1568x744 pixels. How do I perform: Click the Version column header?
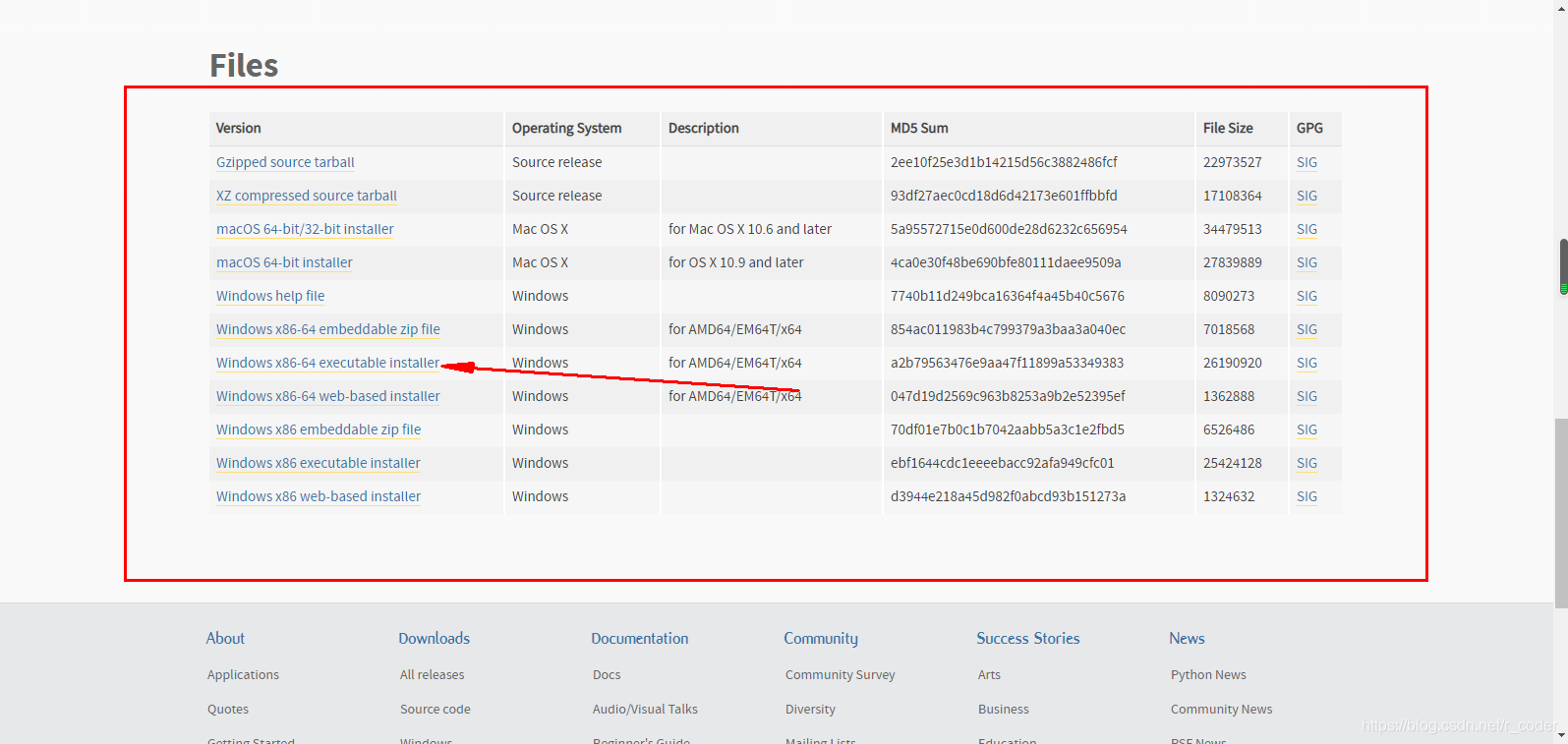pyautogui.click(x=238, y=128)
